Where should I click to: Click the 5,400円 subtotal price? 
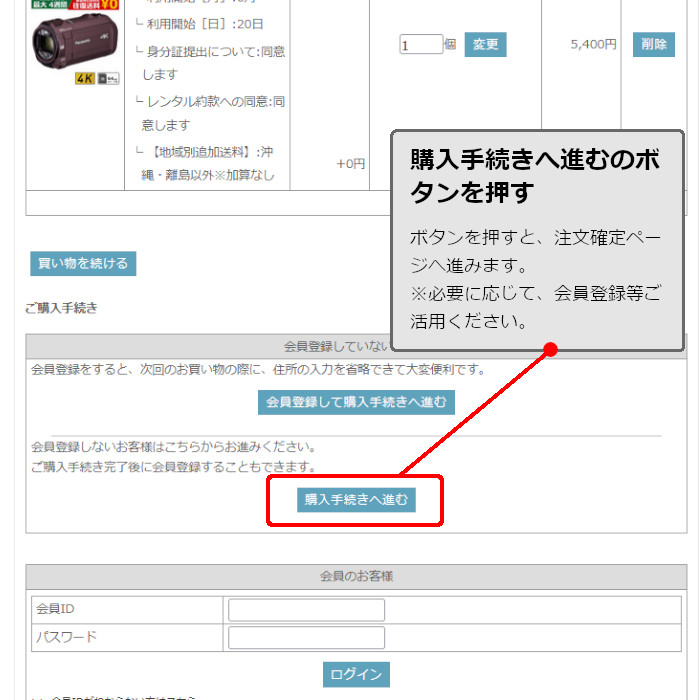pos(593,45)
